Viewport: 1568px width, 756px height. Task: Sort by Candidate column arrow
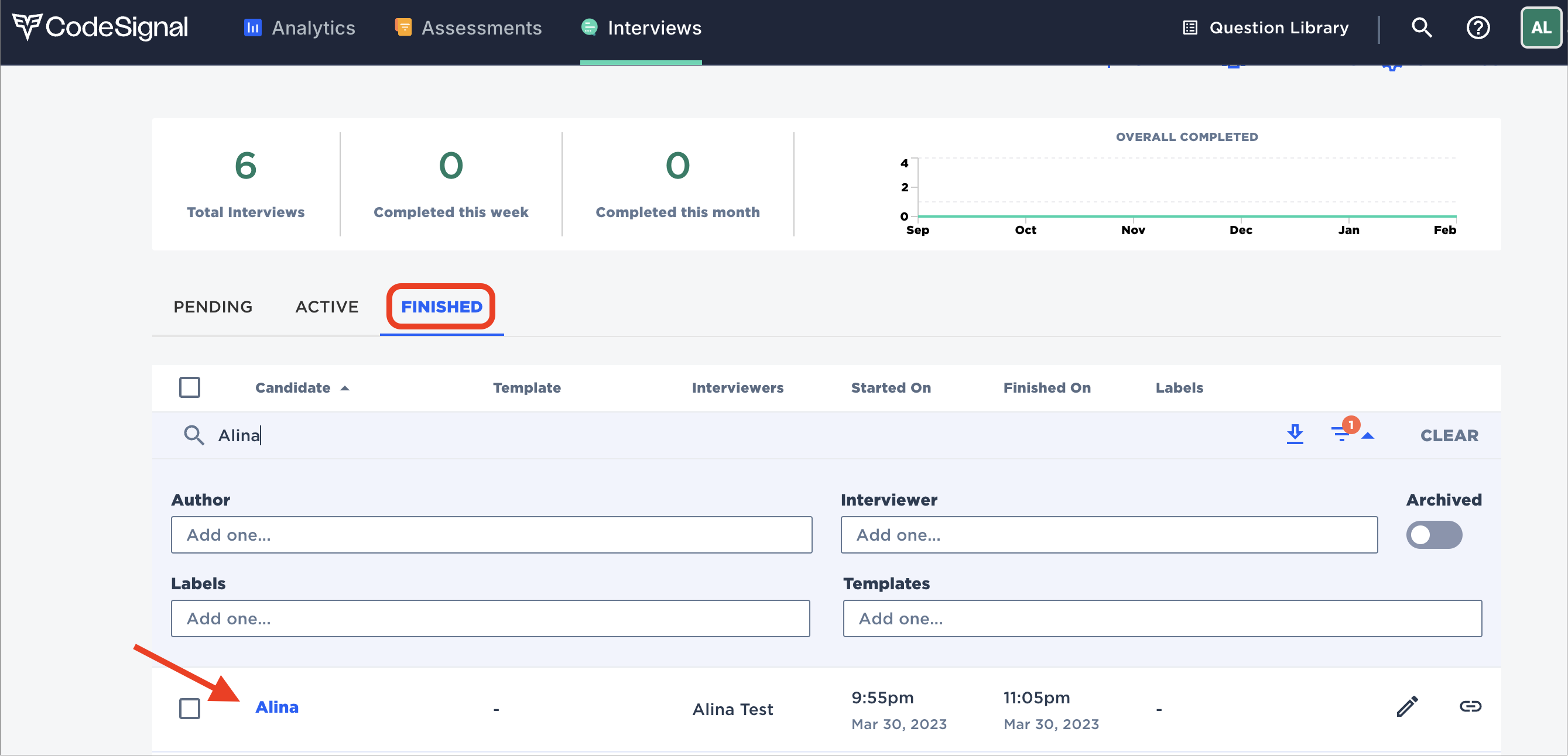point(344,388)
